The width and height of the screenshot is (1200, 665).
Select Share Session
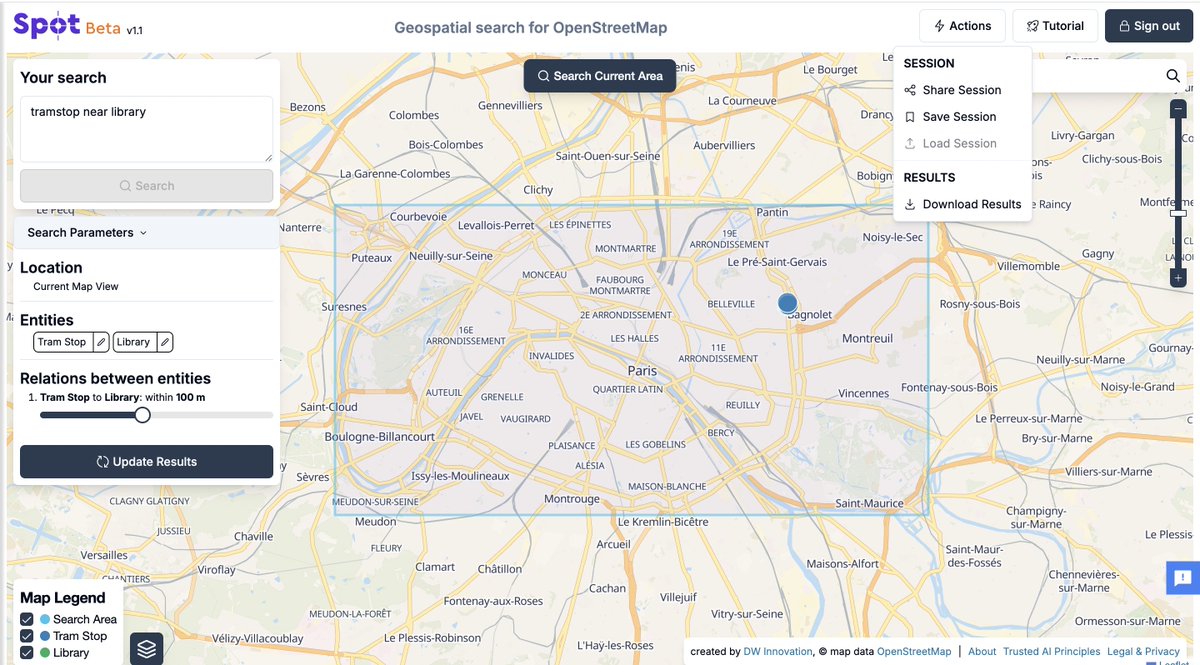tap(962, 90)
